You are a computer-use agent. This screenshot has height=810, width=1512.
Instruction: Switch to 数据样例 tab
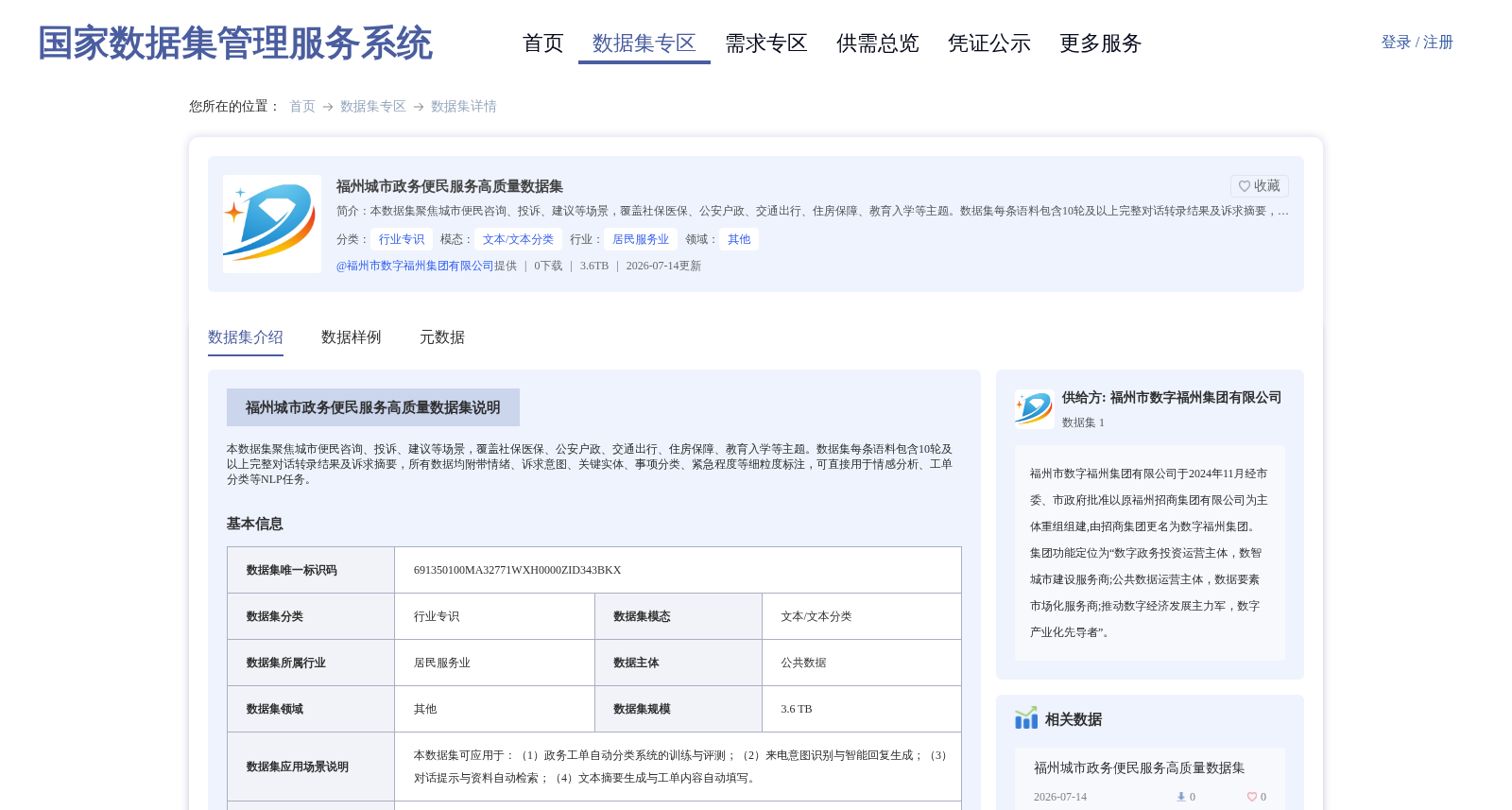tap(352, 337)
